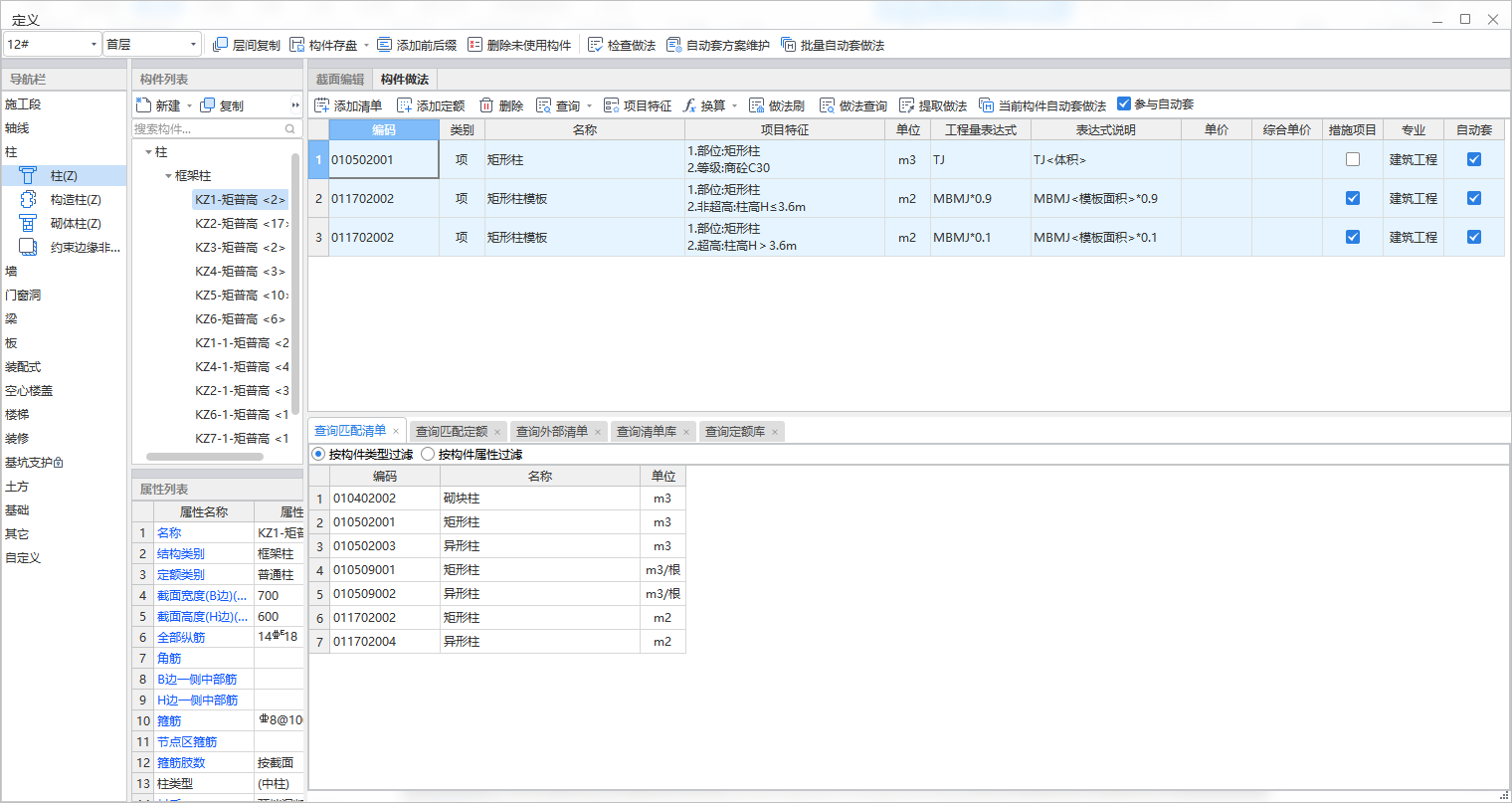Click the 查询 icon
1512x803 pixels.
544,105
